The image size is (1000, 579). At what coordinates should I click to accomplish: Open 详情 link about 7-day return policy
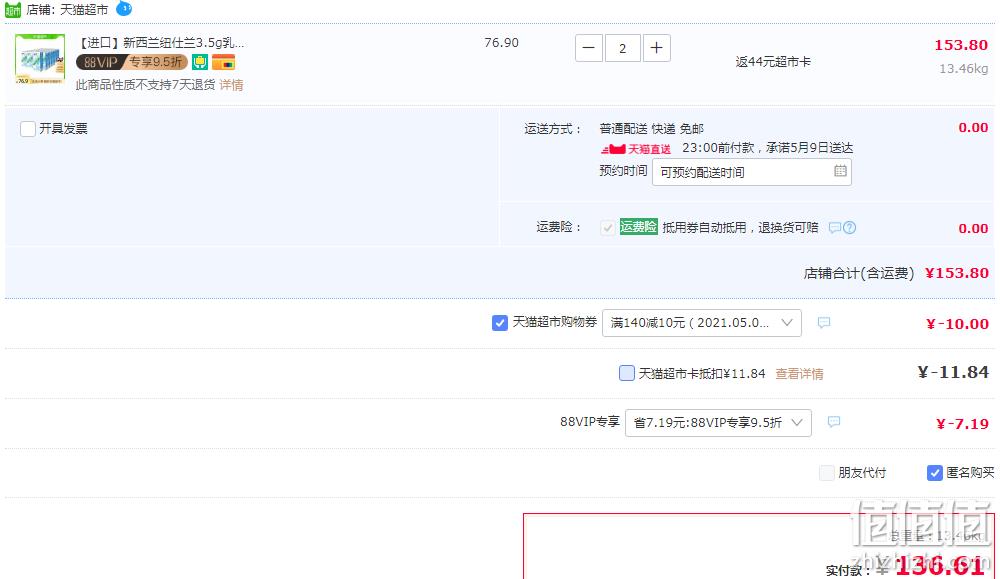[x=232, y=85]
